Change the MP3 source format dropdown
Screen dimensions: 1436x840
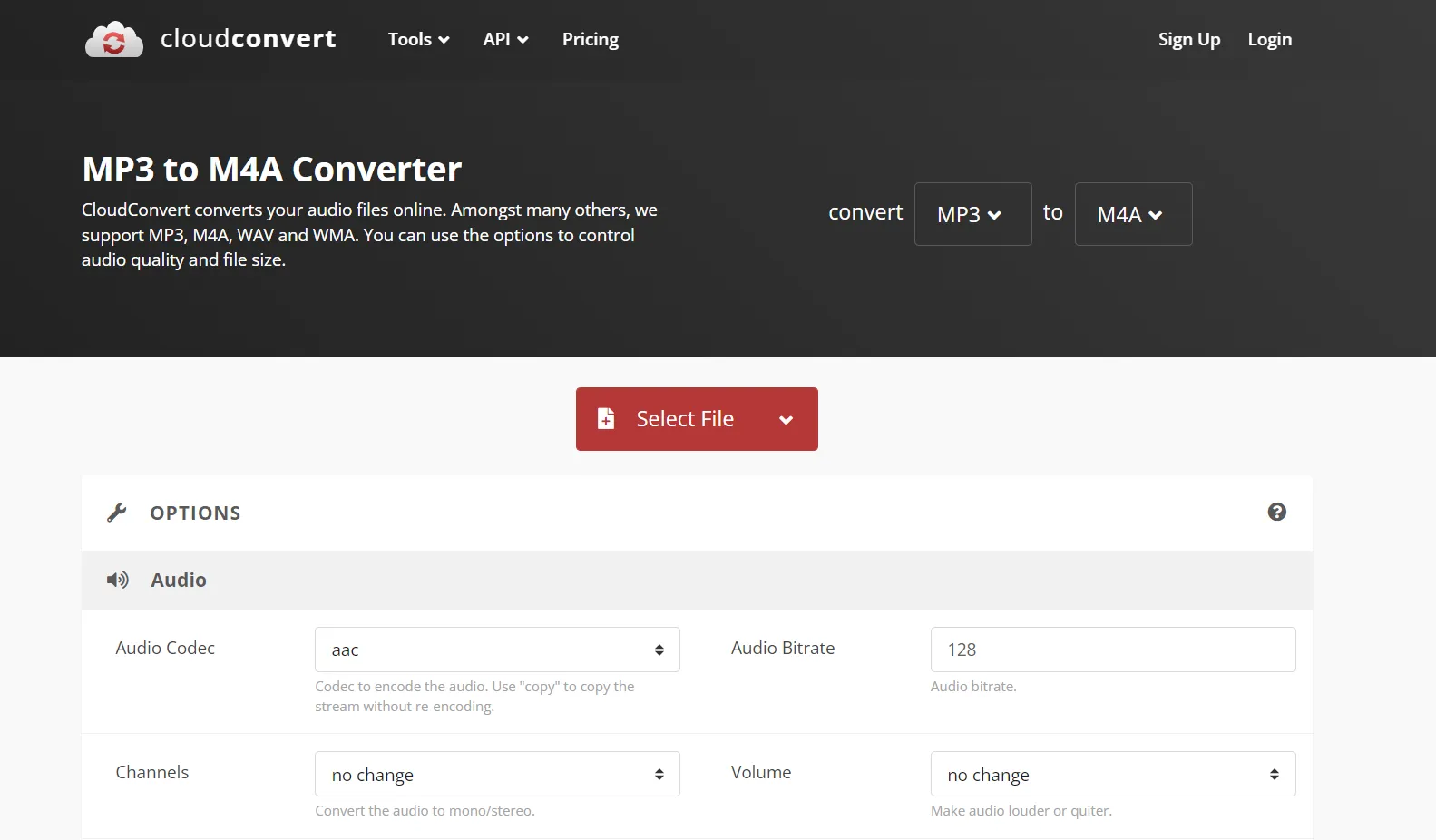pos(972,215)
